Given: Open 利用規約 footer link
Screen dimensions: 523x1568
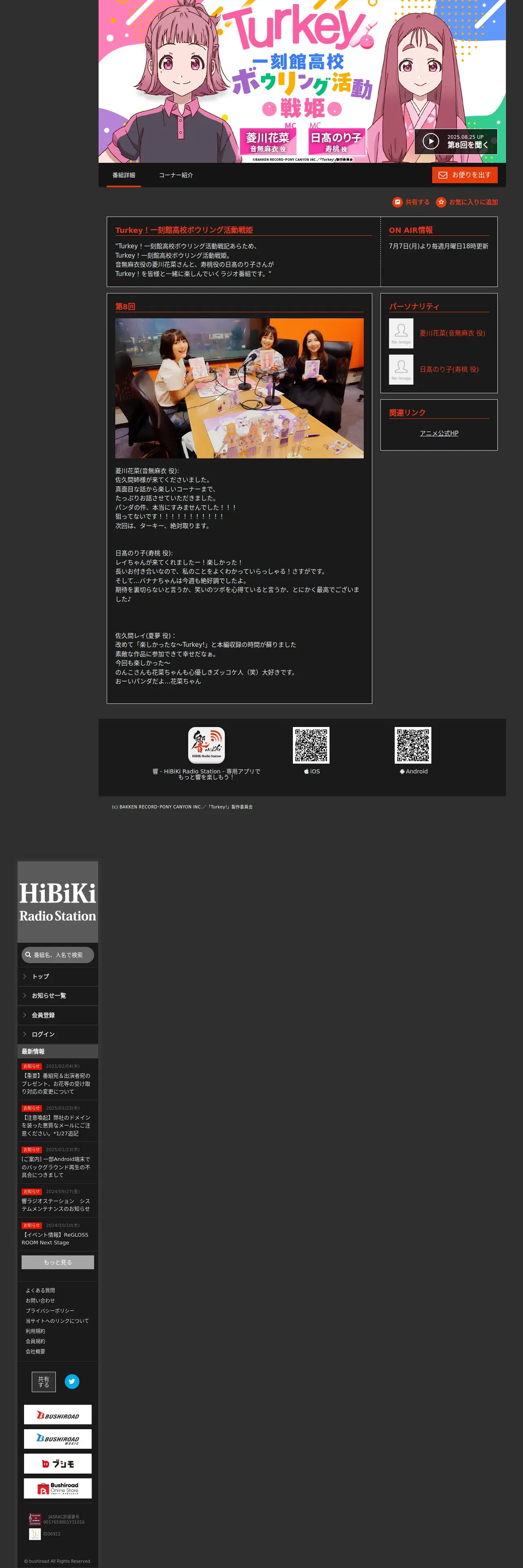Looking at the screenshot, I should tap(35, 1331).
